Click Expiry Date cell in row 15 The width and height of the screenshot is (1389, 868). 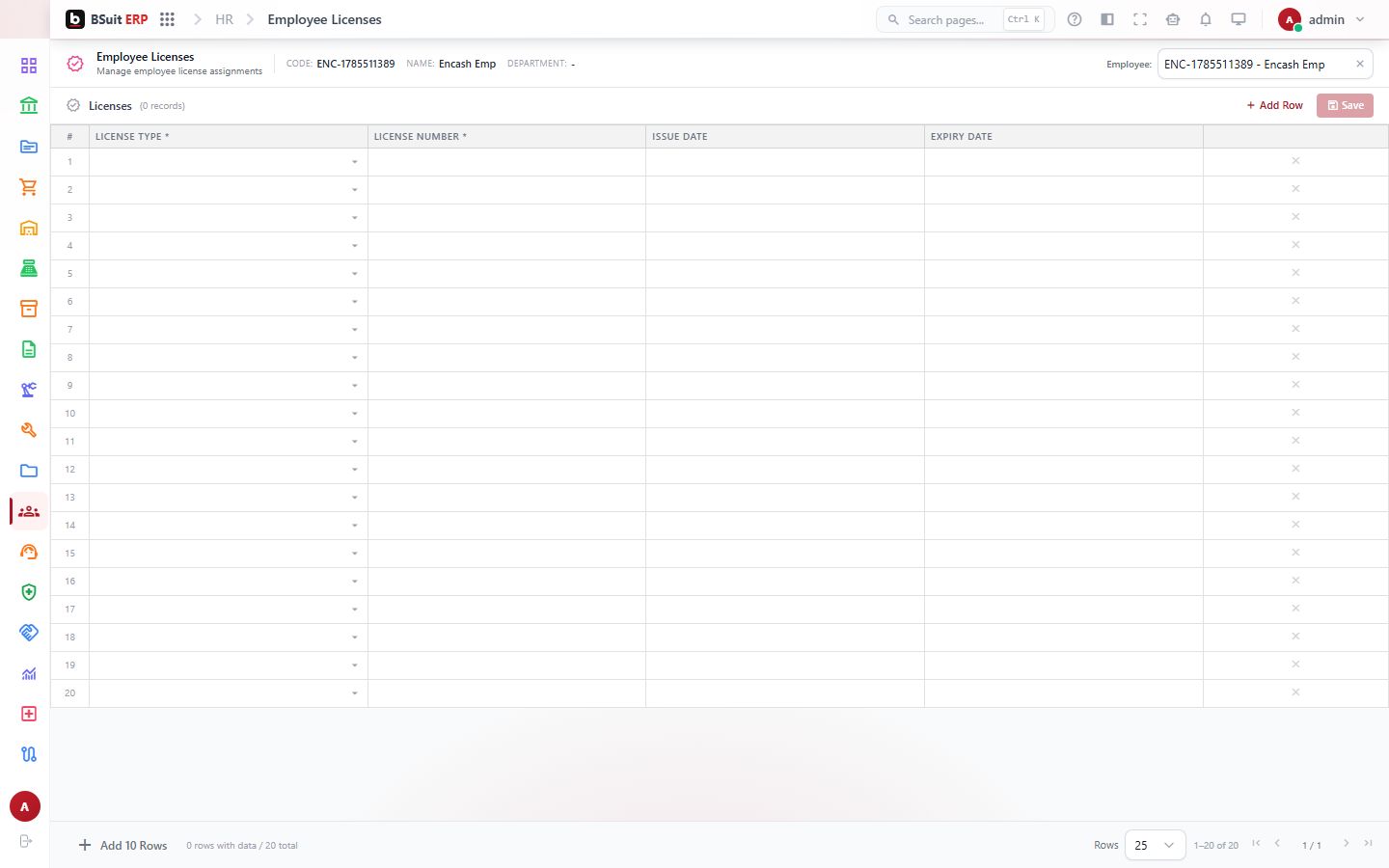1064,554
